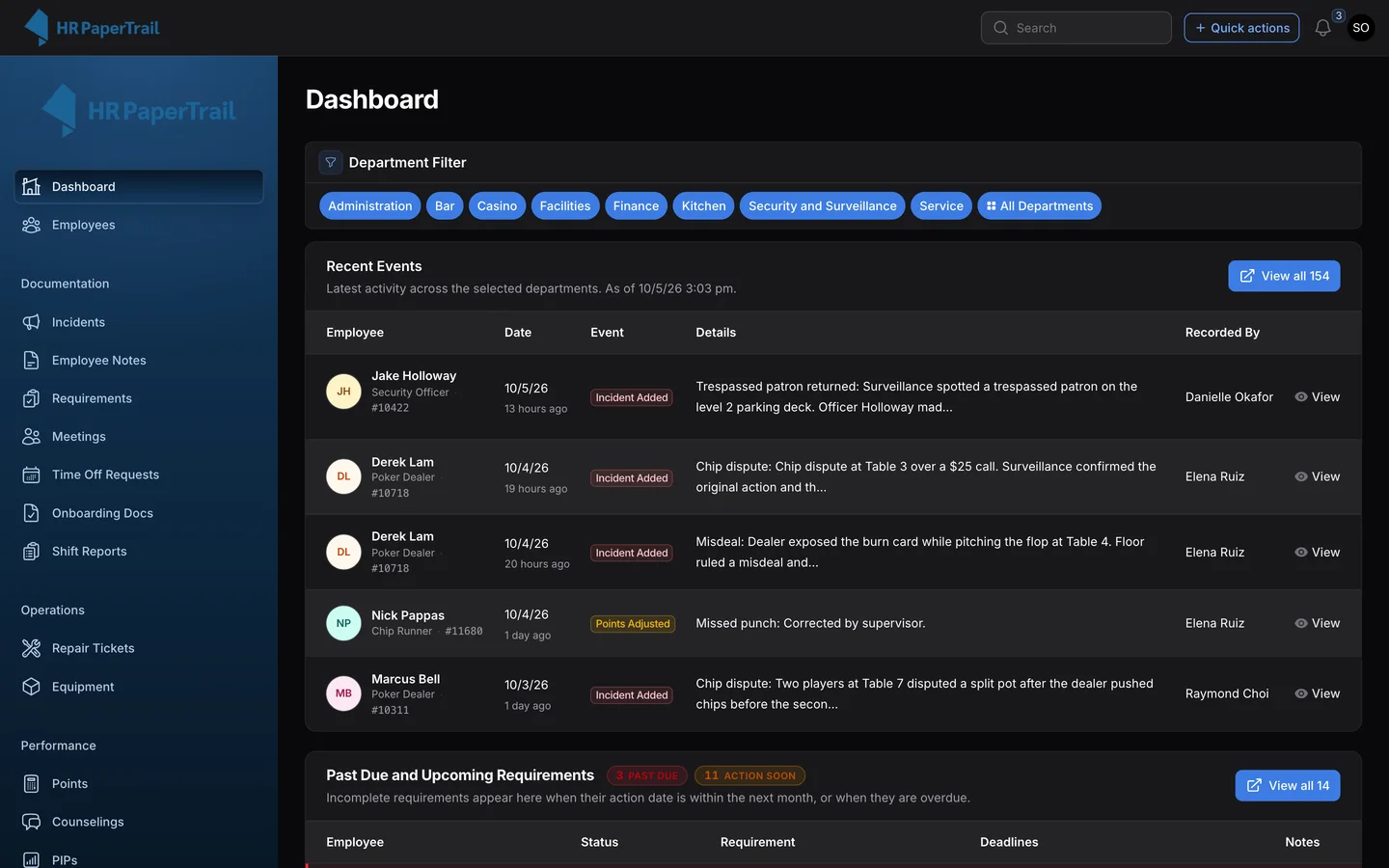Viewport: 1389px width, 868px height.
Task: Toggle Security and Surveillance filter
Action: (823, 205)
